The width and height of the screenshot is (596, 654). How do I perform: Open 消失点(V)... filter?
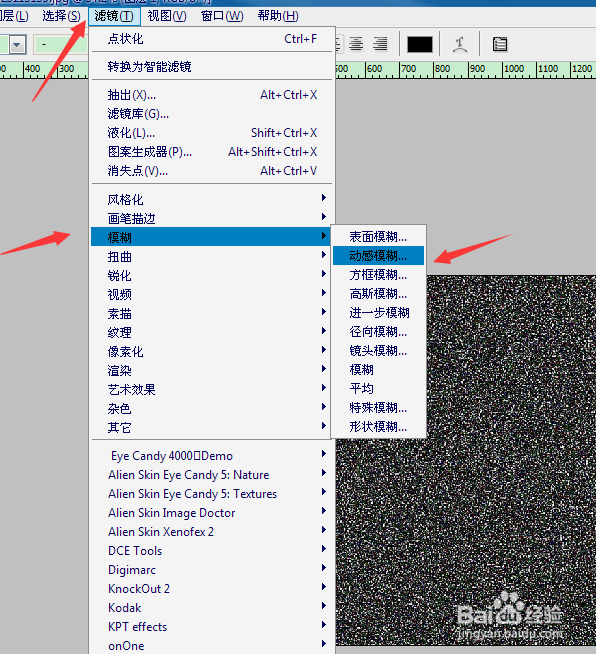click(x=212, y=171)
